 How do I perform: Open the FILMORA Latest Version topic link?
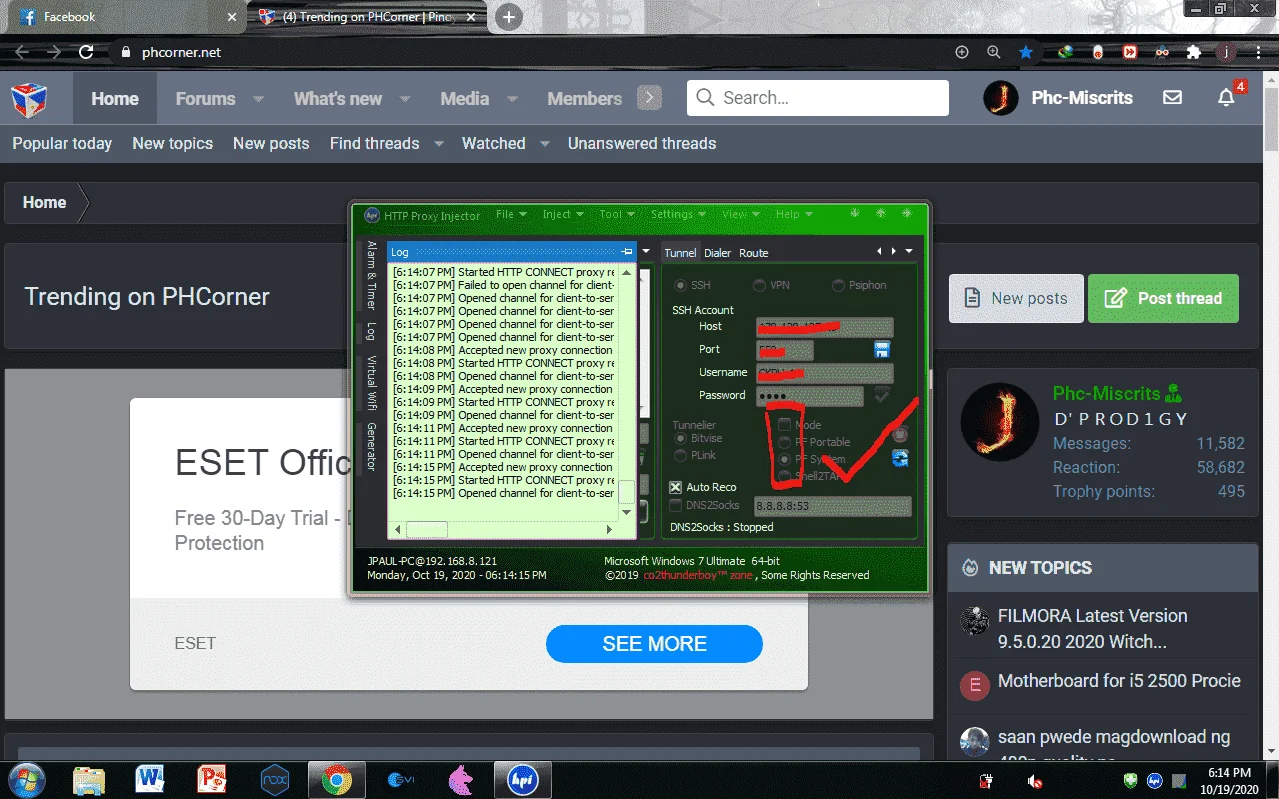1092,628
